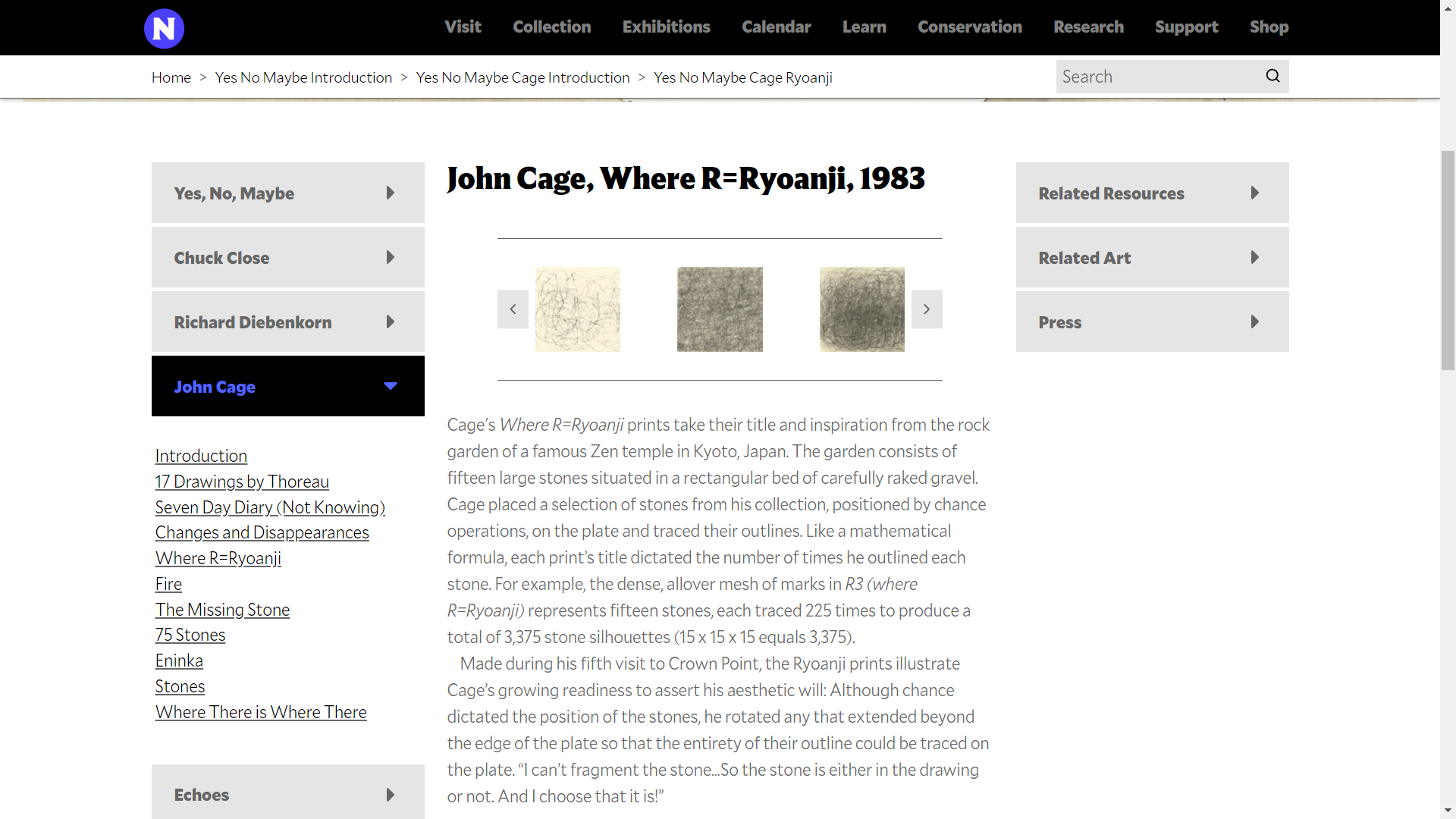Expand the Richard Diebenkorn section
The image size is (1456, 819).
288,322
